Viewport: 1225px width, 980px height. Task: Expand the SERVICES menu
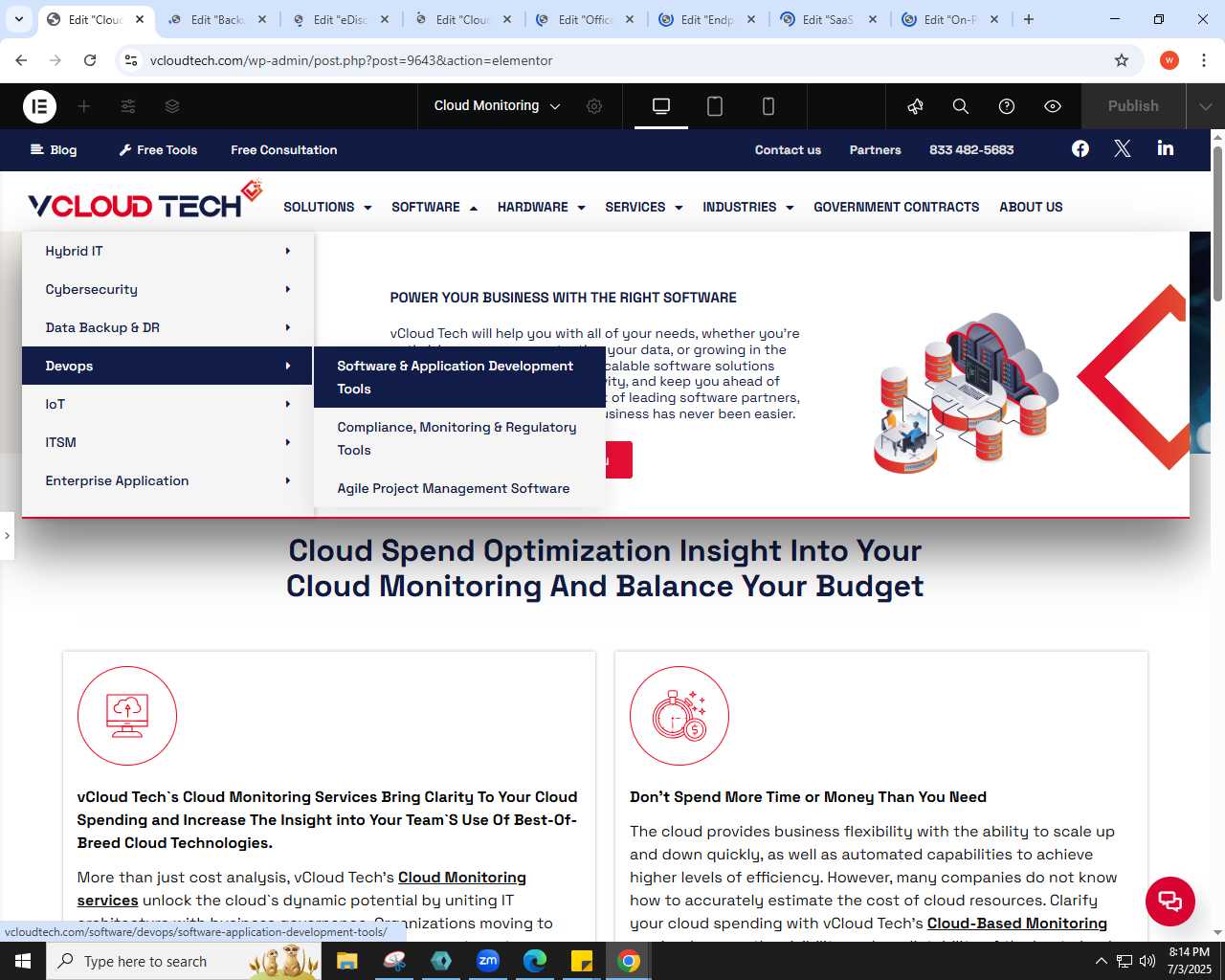(644, 207)
